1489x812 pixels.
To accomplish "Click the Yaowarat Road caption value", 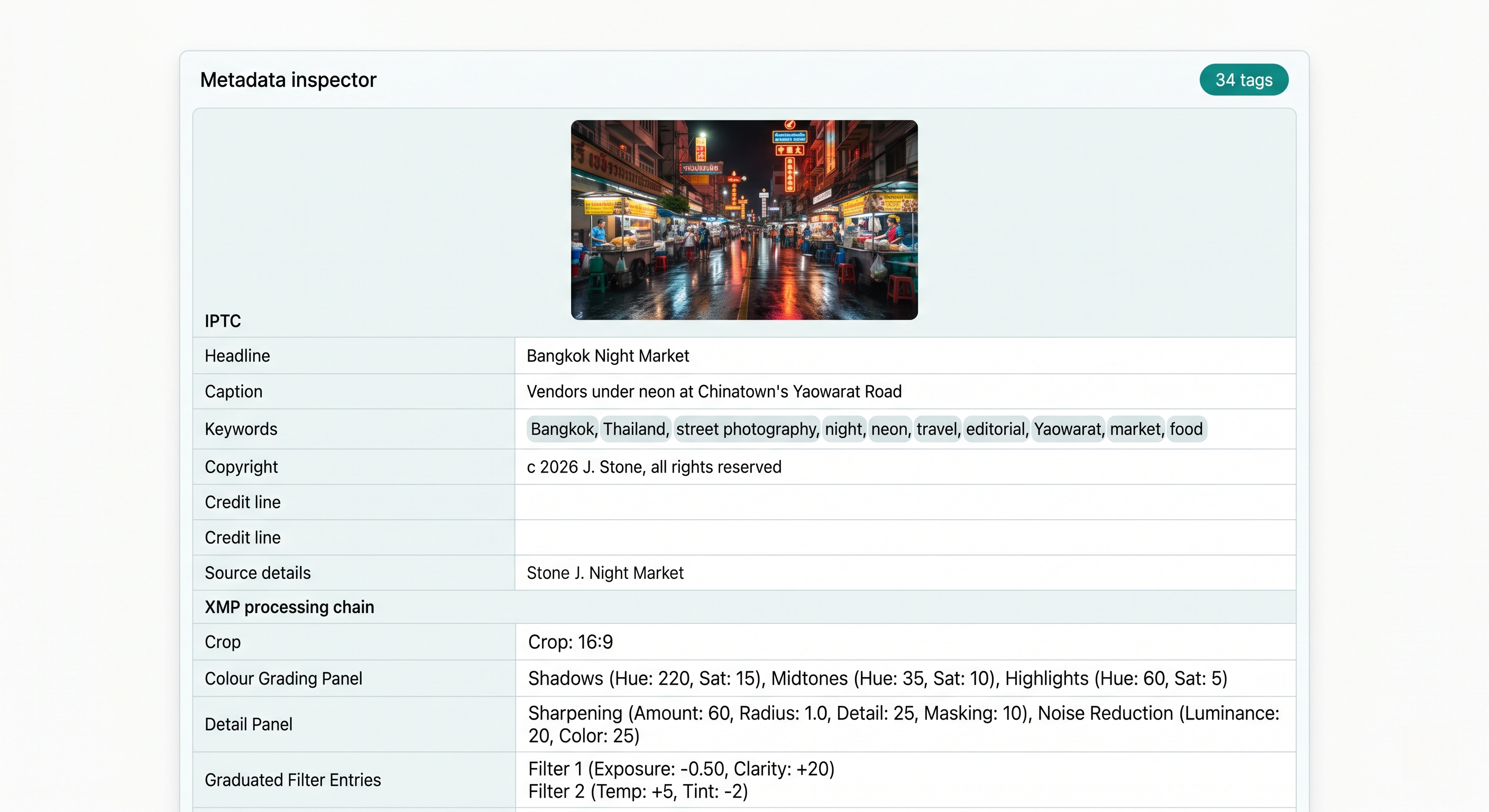I will tap(714, 391).
